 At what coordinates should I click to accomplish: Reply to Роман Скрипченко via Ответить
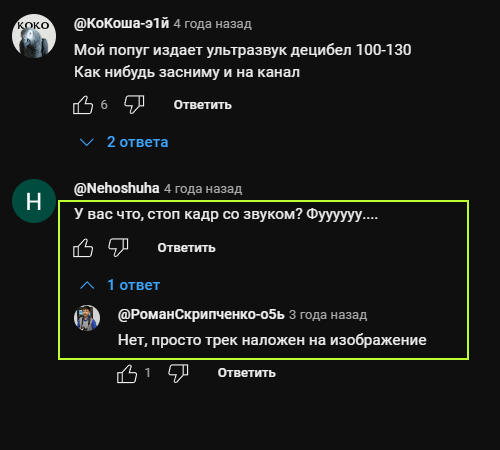point(247,373)
